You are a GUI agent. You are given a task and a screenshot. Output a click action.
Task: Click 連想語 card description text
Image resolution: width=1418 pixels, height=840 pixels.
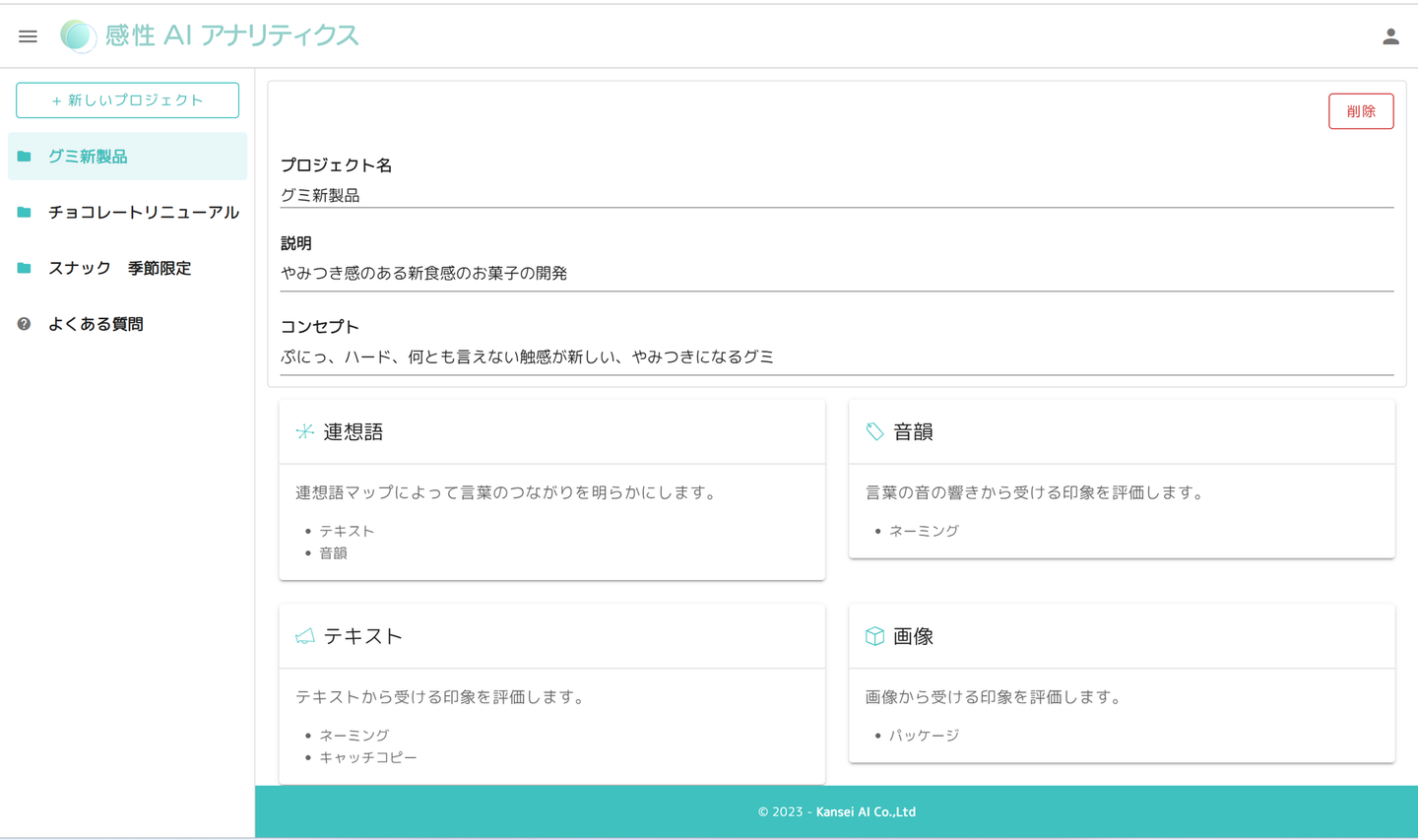508,492
